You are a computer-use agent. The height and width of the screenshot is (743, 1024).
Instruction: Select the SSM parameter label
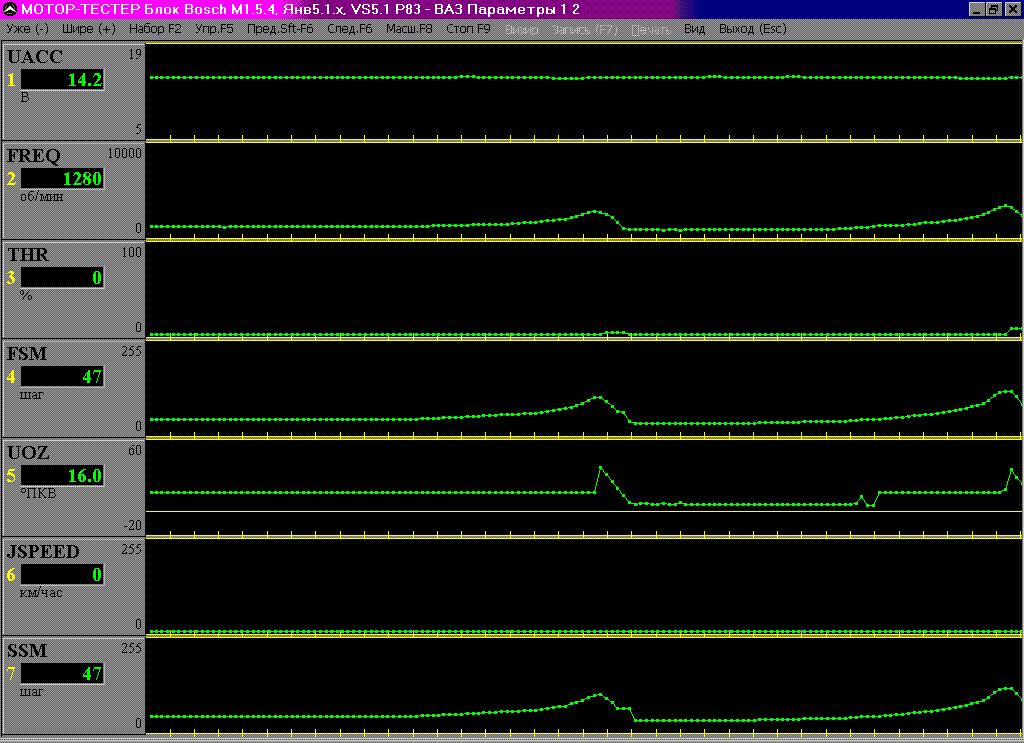pos(27,651)
